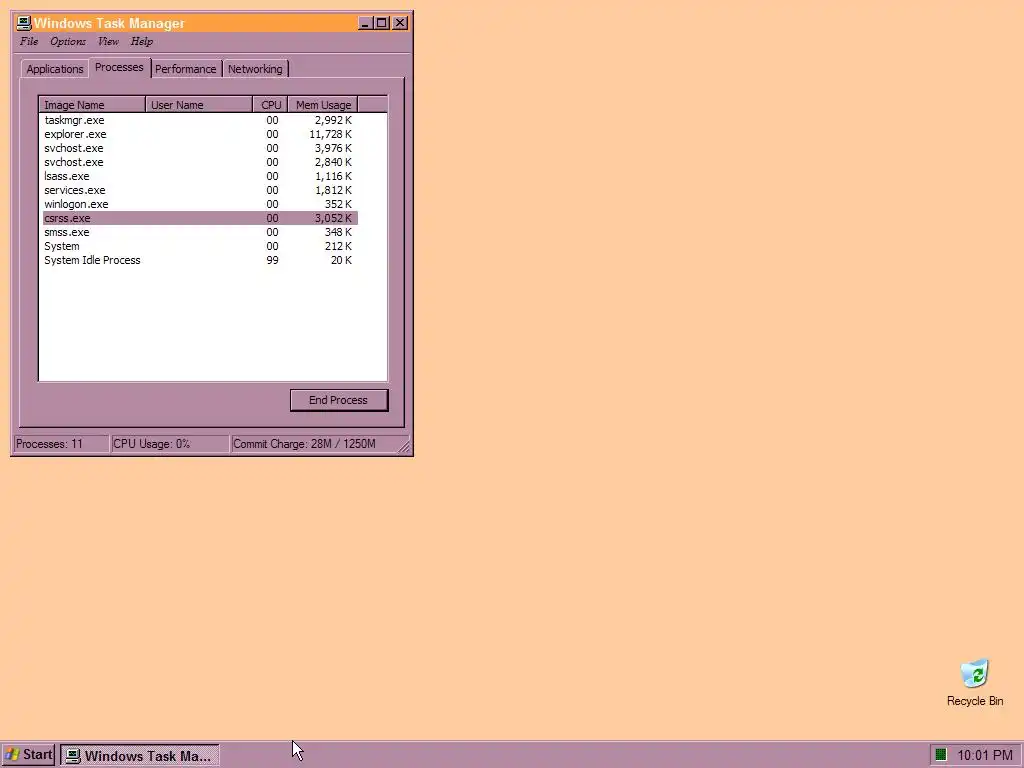Click the End Process button

tap(339, 400)
